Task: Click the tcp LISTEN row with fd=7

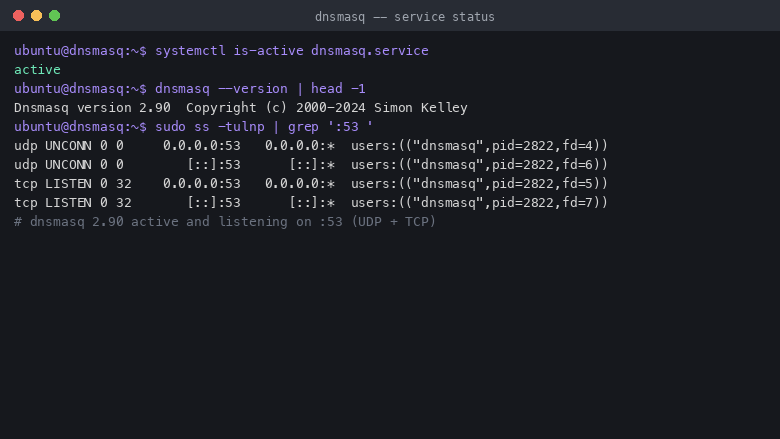Action: tap(311, 203)
